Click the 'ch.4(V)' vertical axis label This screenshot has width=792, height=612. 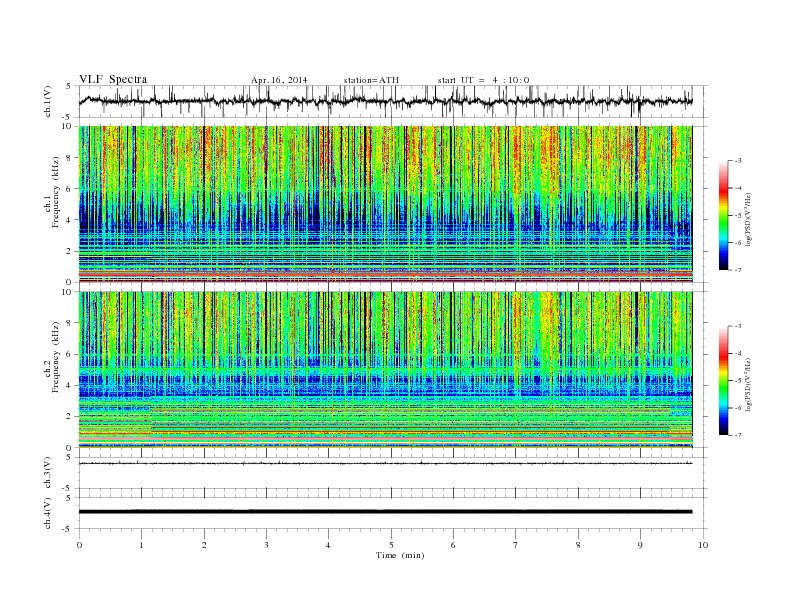(48, 513)
